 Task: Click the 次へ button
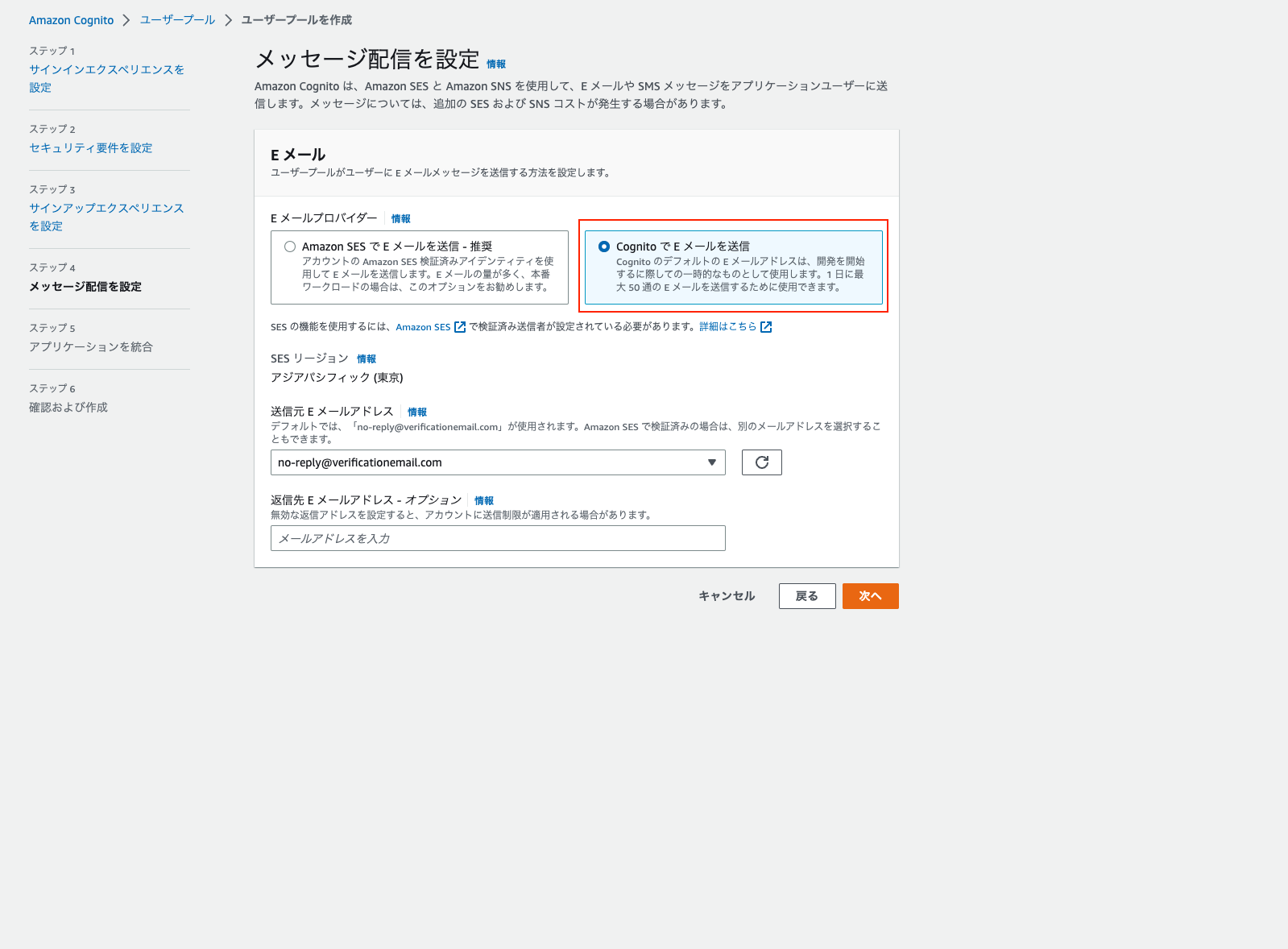[871, 596]
